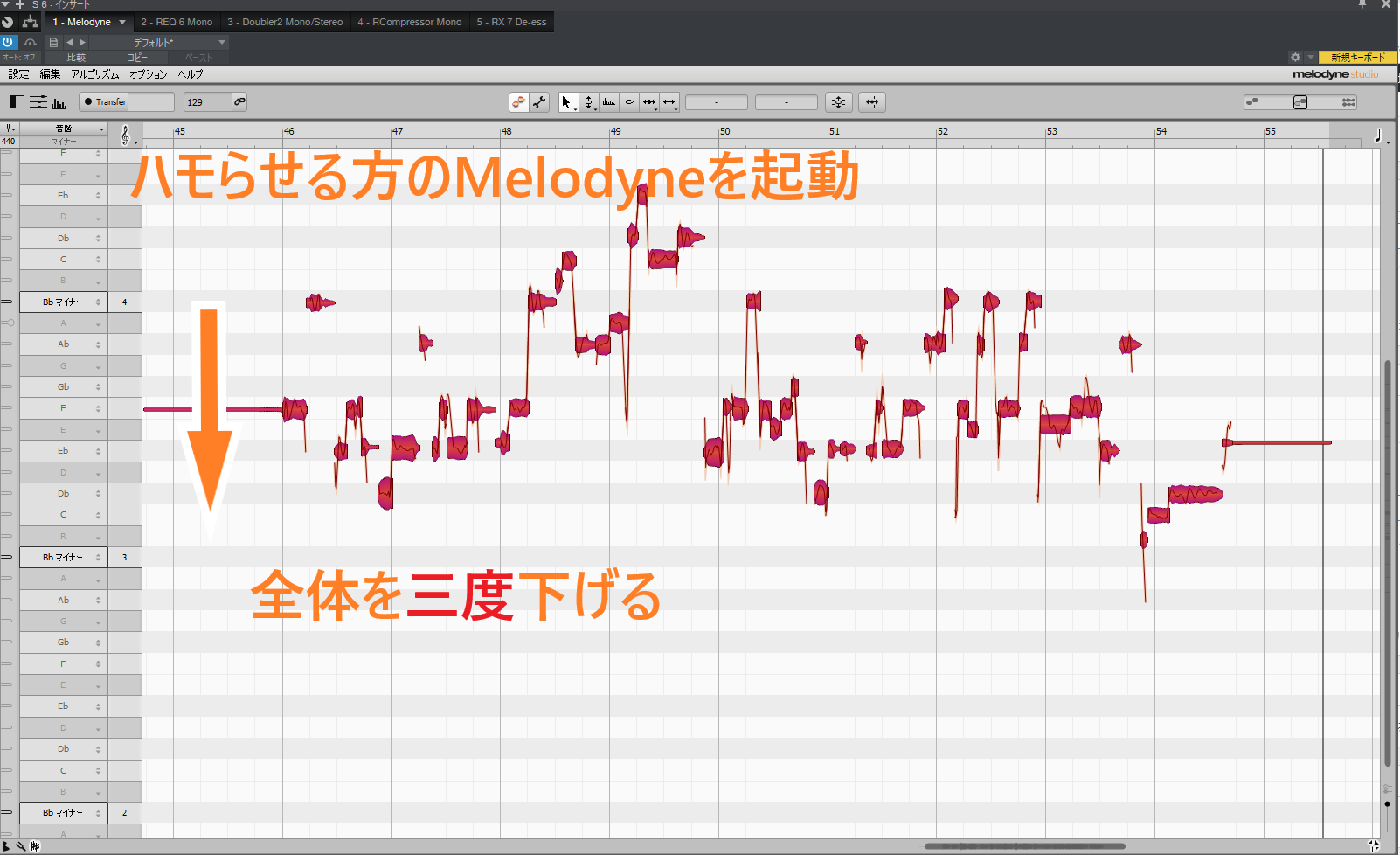
Task: Toggle the automation mode button
Action: pos(18,58)
